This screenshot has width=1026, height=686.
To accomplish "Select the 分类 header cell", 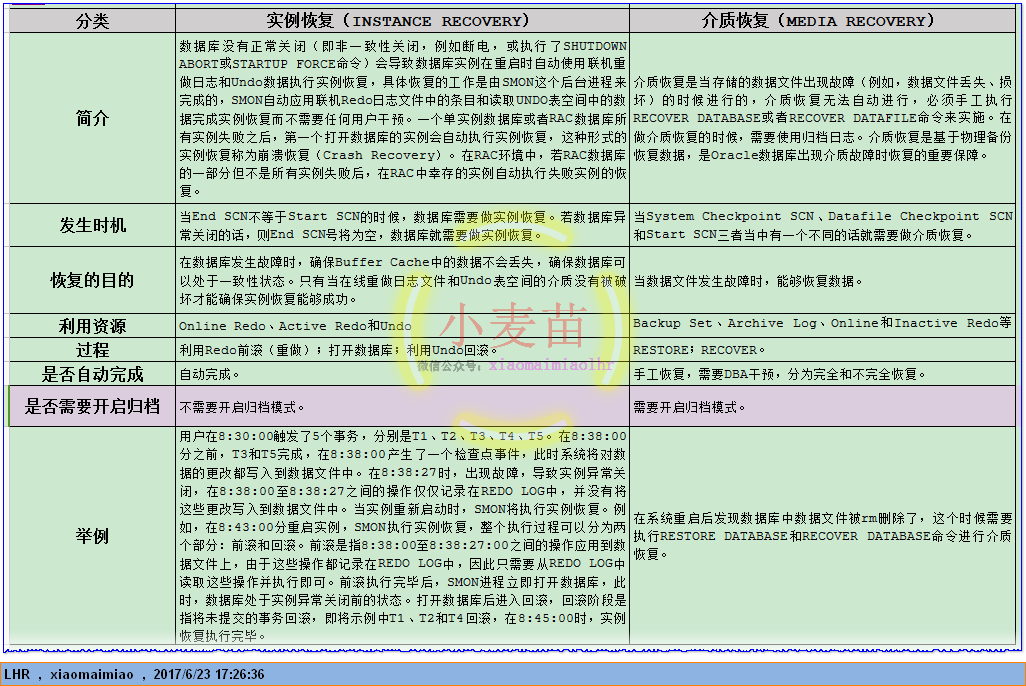I will coord(92,21).
